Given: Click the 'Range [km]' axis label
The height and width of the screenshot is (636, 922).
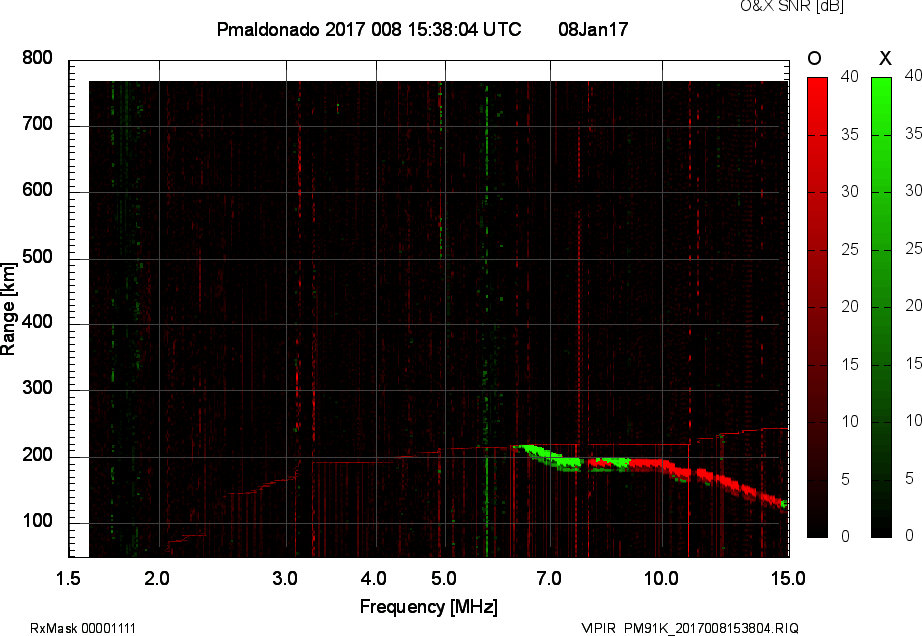Looking at the screenshot, I should tap(8, 309).
